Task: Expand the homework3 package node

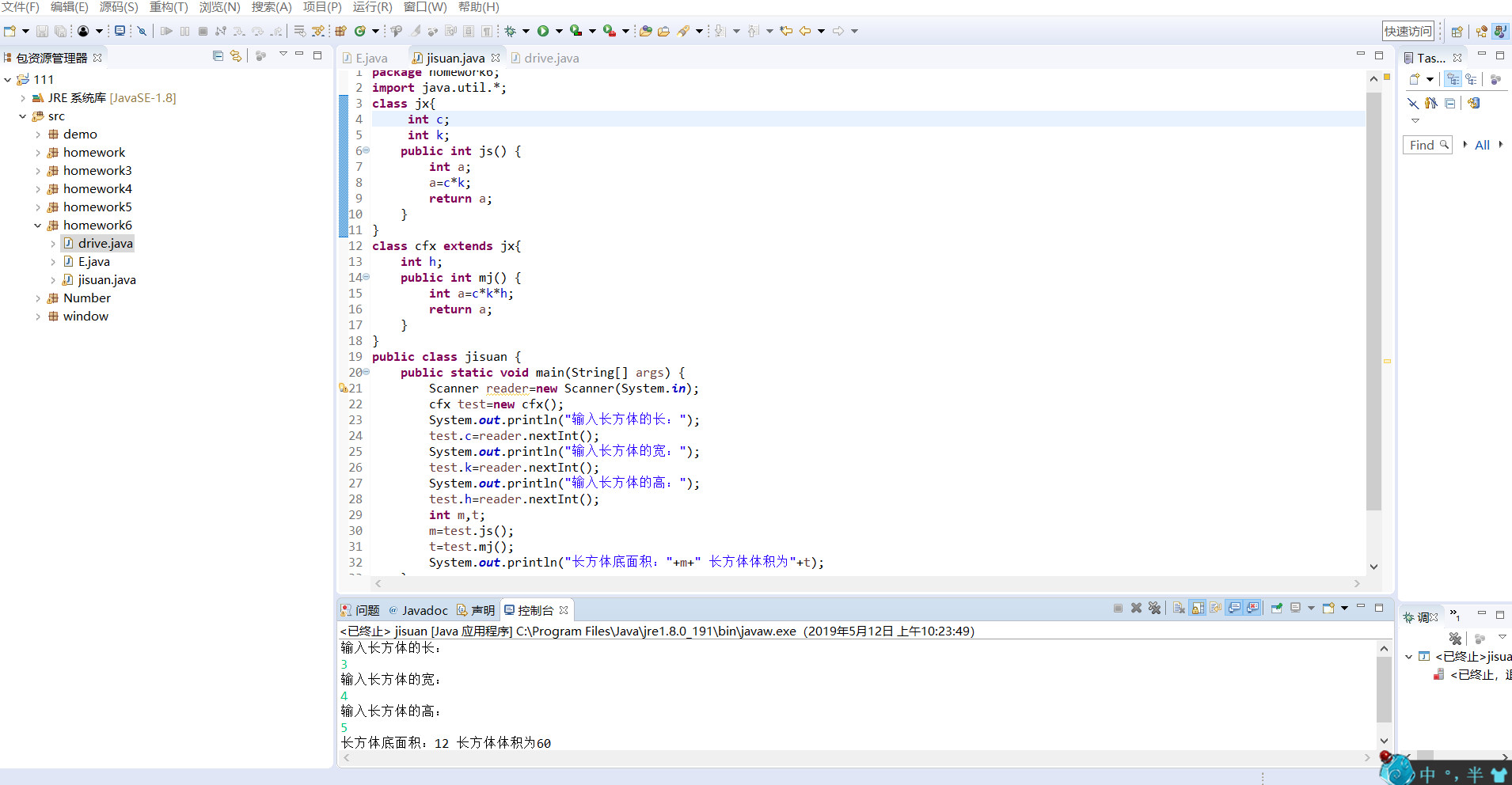Action: click(38, 171)
